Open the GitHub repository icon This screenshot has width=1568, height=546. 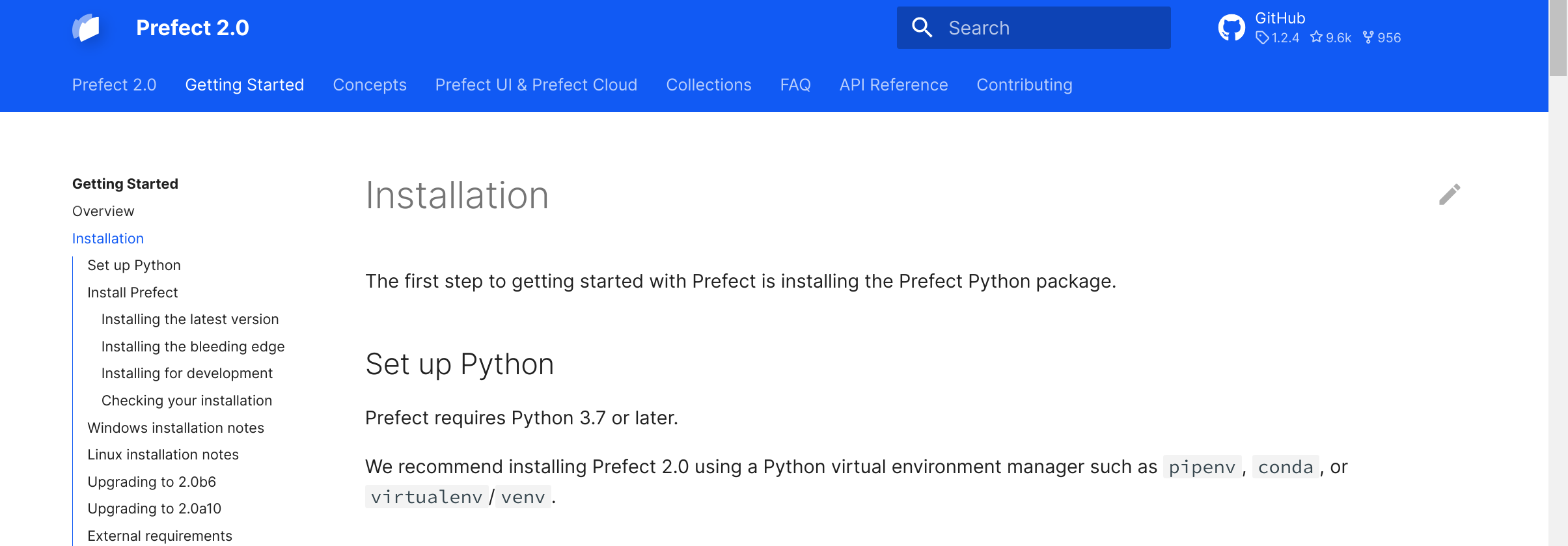point(1231,28)
